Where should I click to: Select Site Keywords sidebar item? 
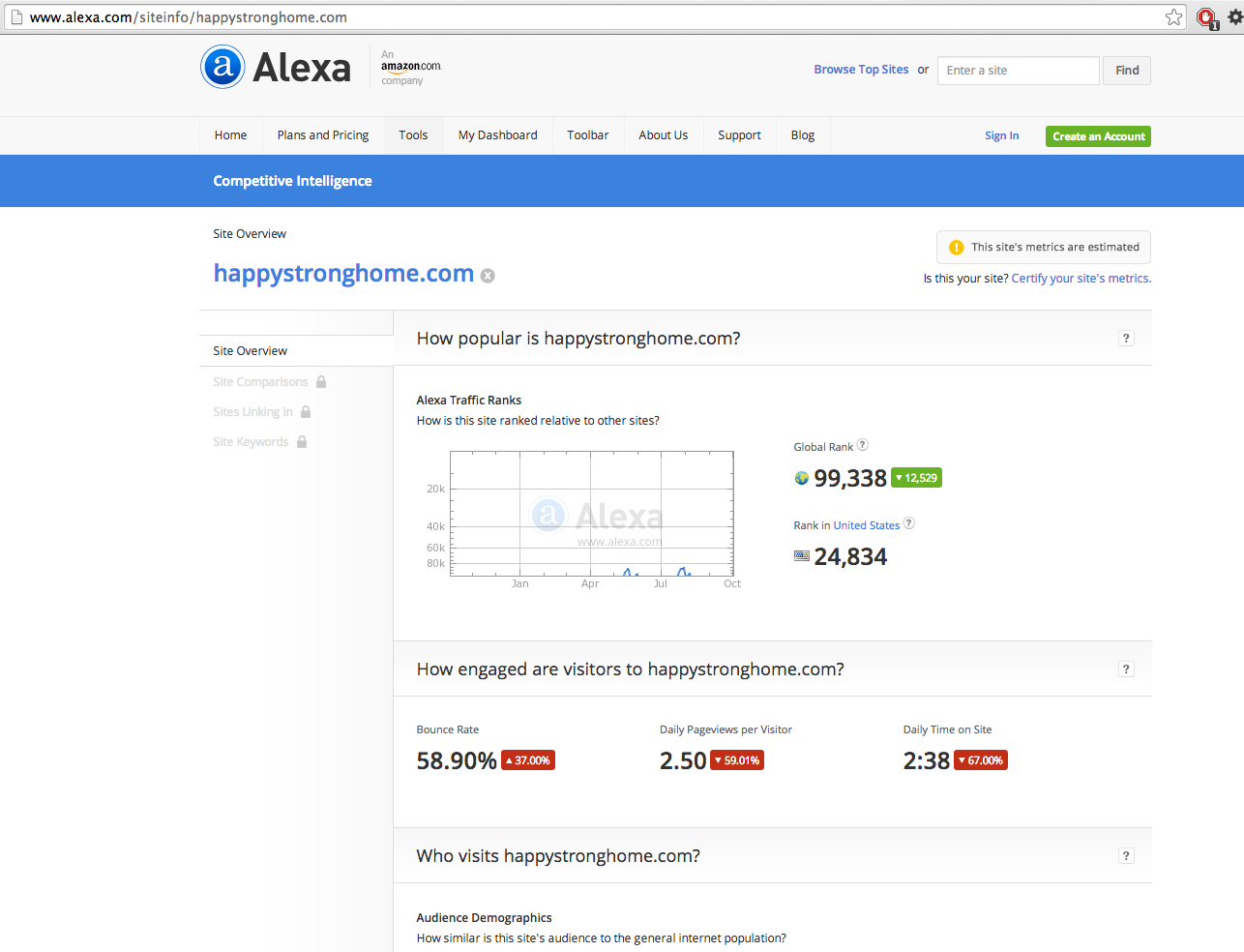251,442
